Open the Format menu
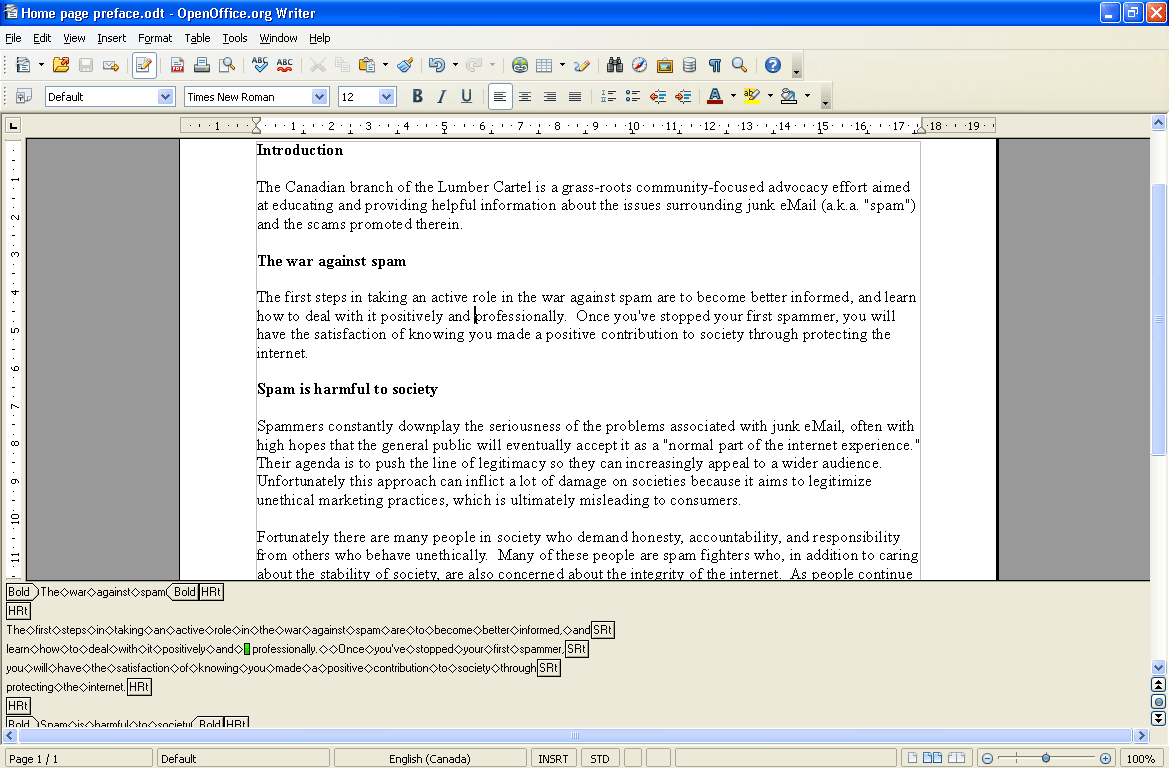The image size is (1169, 768). point(155,38)
